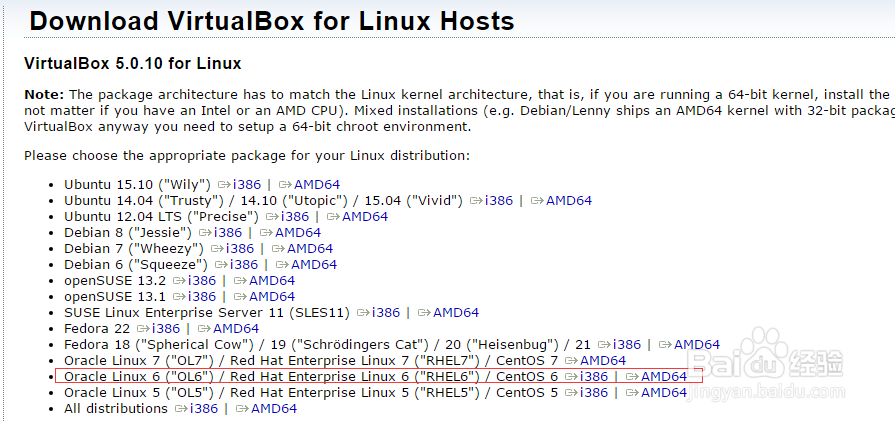Download Debian 7 Wheezy AMD64 package
Viewport: 895px width, 422px height.
click(310, 248)
